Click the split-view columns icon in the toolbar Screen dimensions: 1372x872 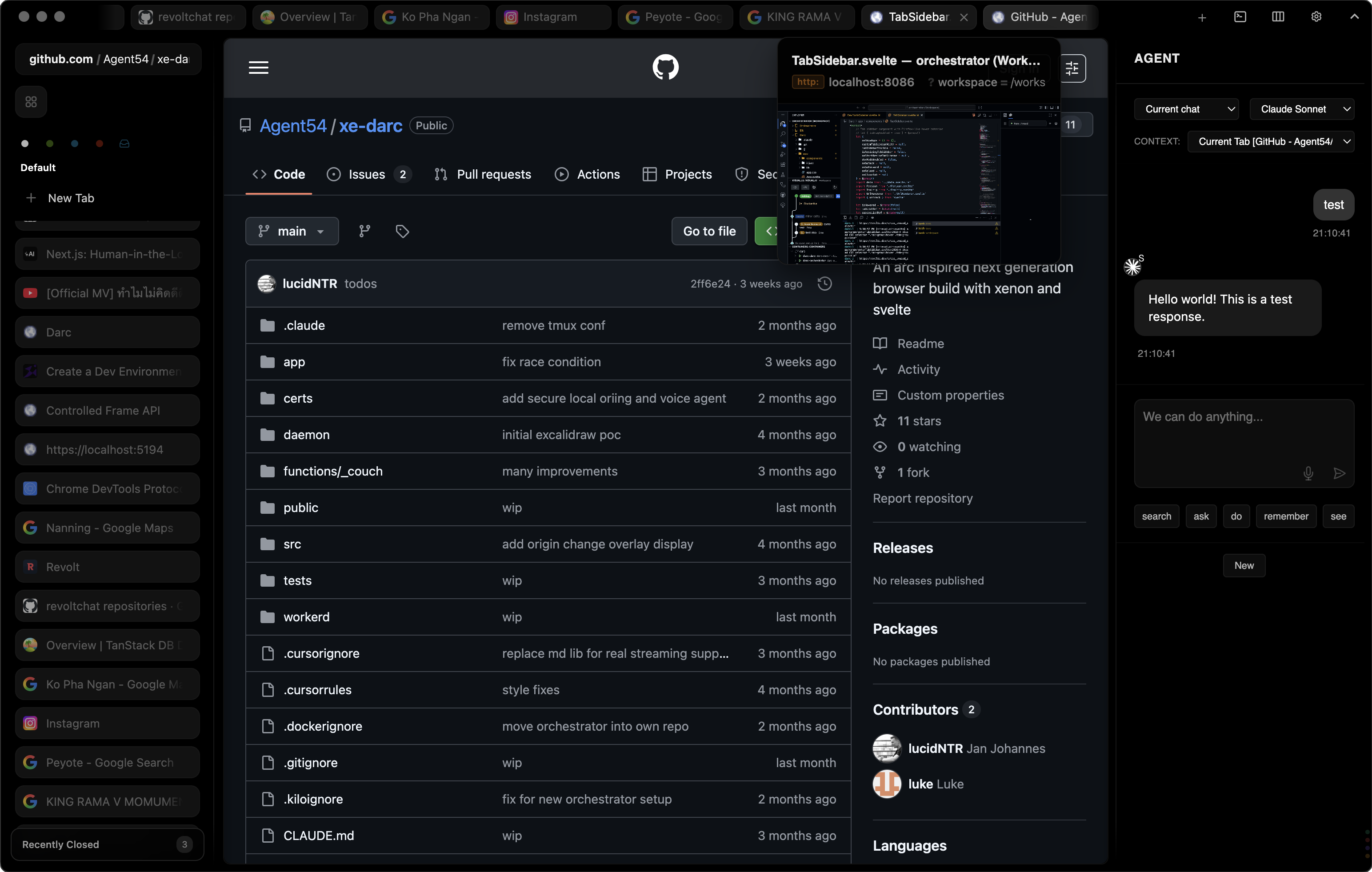[x=1278, y=16]
